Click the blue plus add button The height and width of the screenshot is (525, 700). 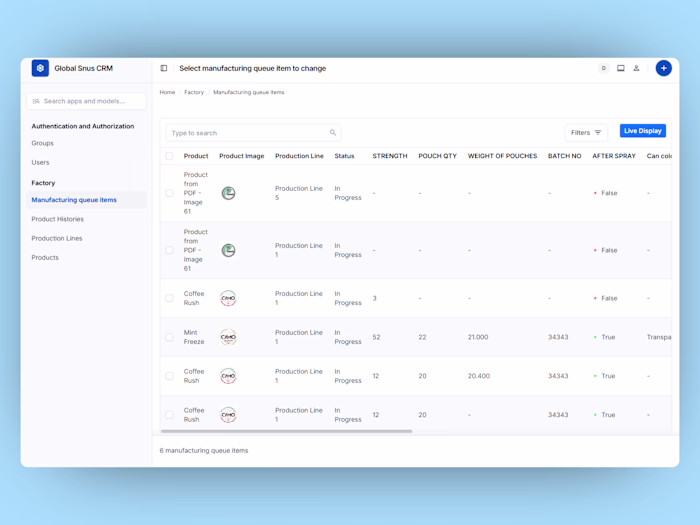(x=663, y=68)
